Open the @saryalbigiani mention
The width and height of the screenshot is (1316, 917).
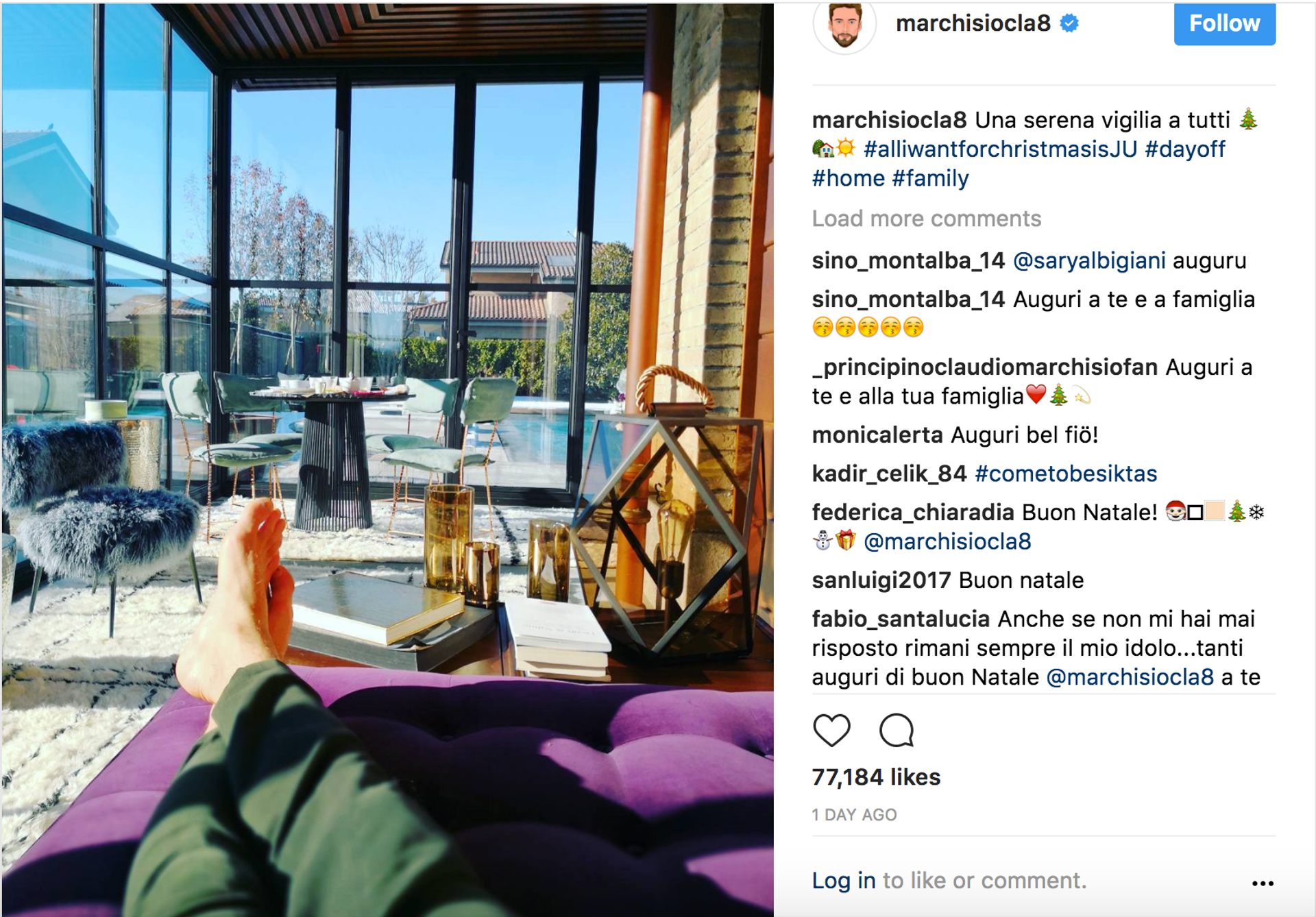[x=1089, y=260]
